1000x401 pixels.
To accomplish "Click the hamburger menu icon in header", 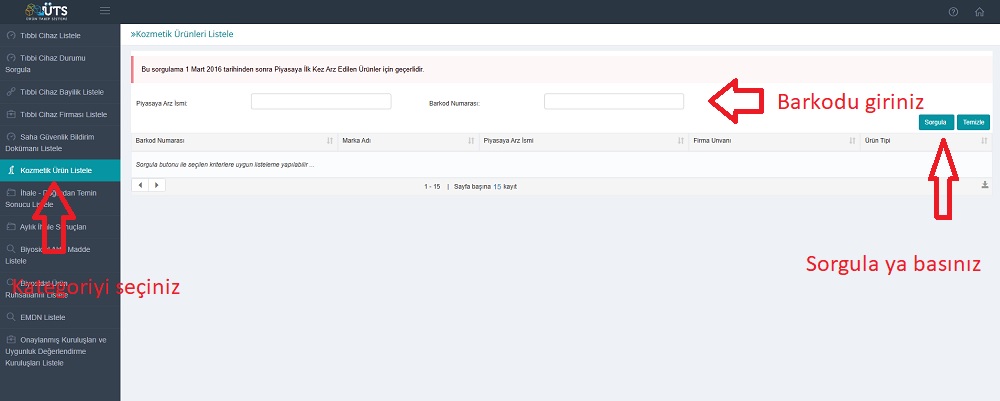I will tap(105, 11).
